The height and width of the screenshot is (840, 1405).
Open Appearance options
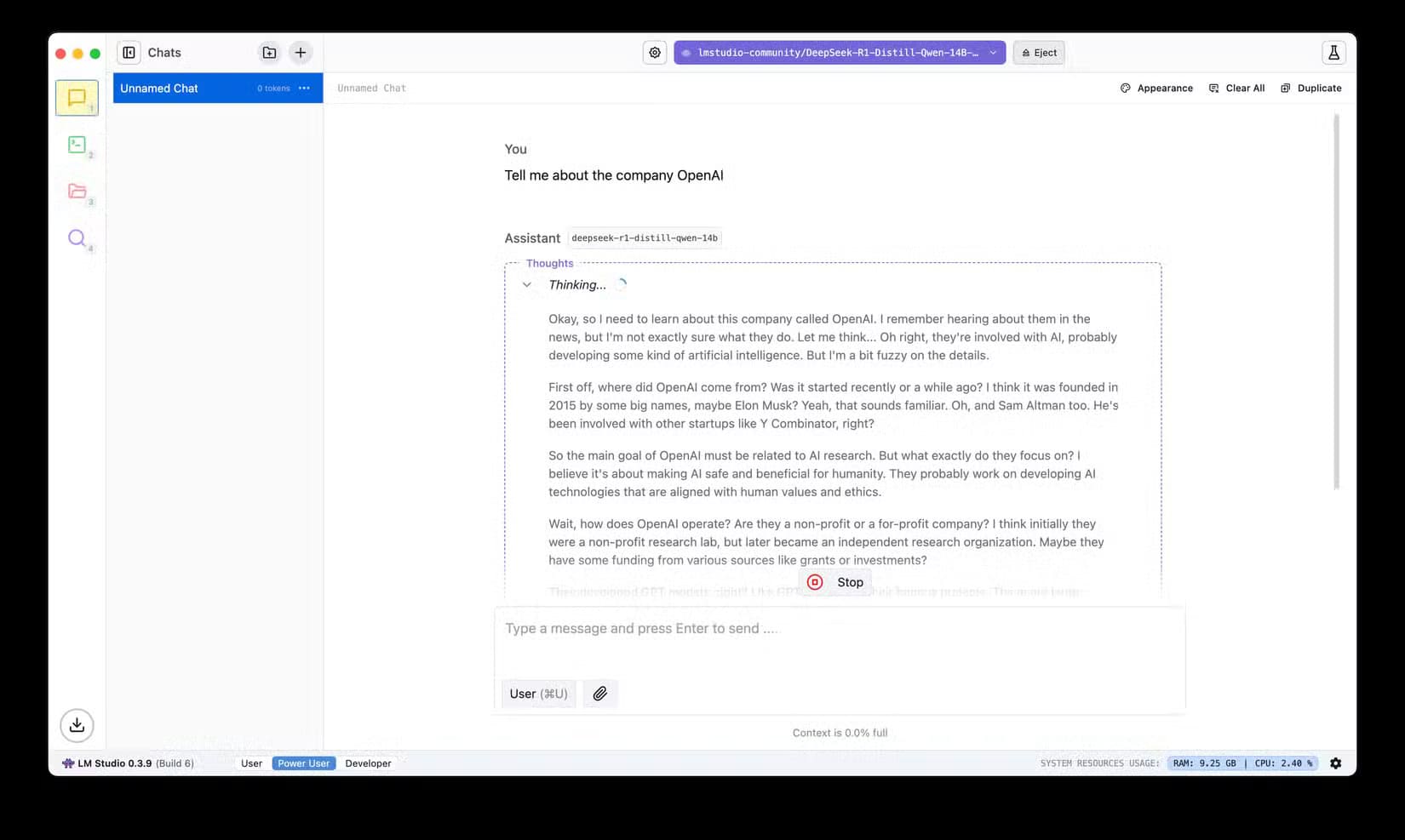tap(1156, 89)
